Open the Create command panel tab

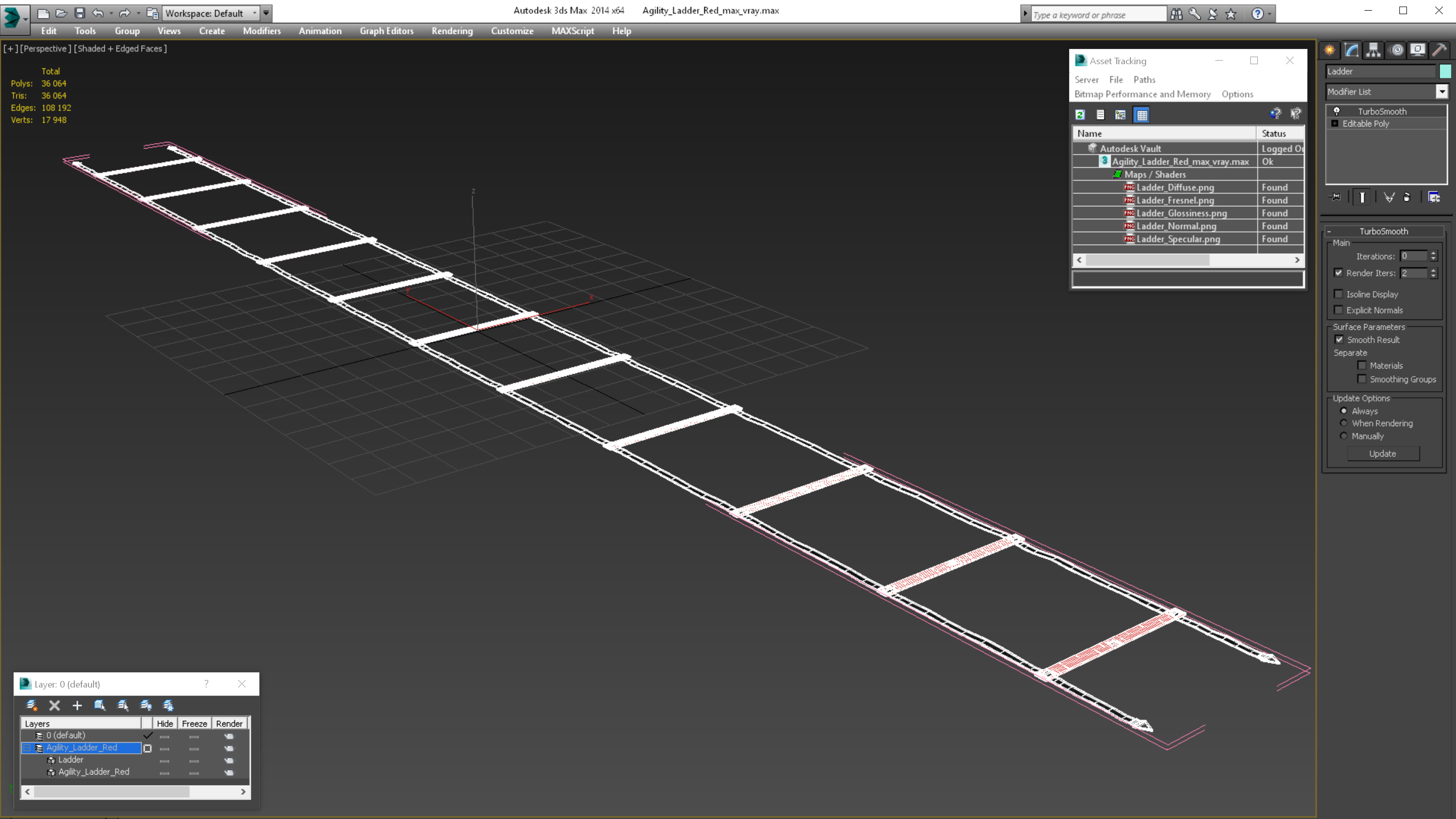[x=1330, y=51]
